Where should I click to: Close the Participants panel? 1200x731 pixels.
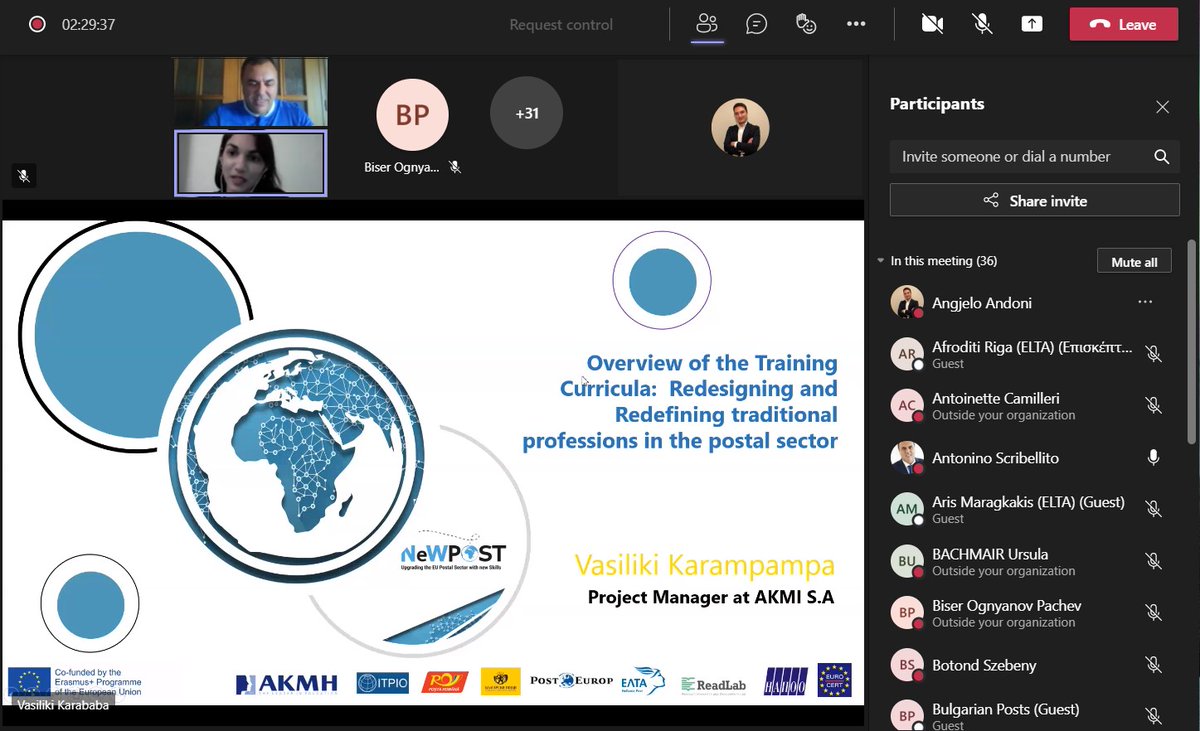1162,107
